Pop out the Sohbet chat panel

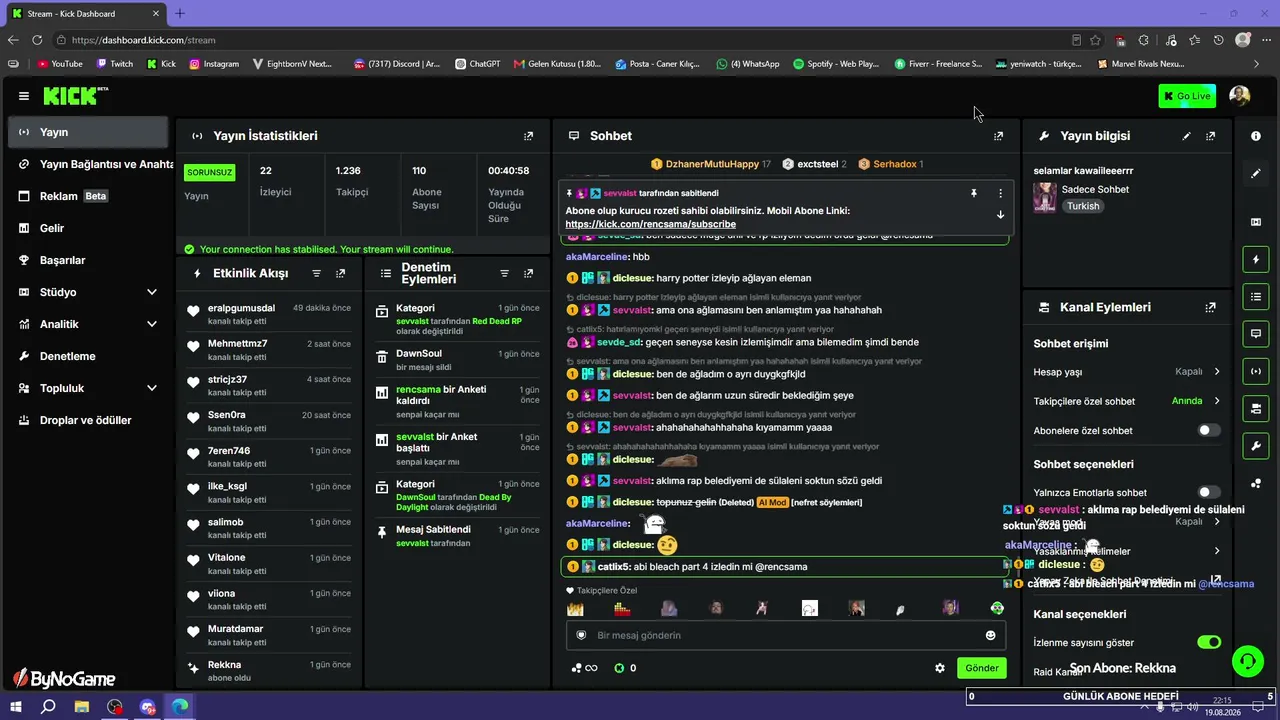point(998,136)
